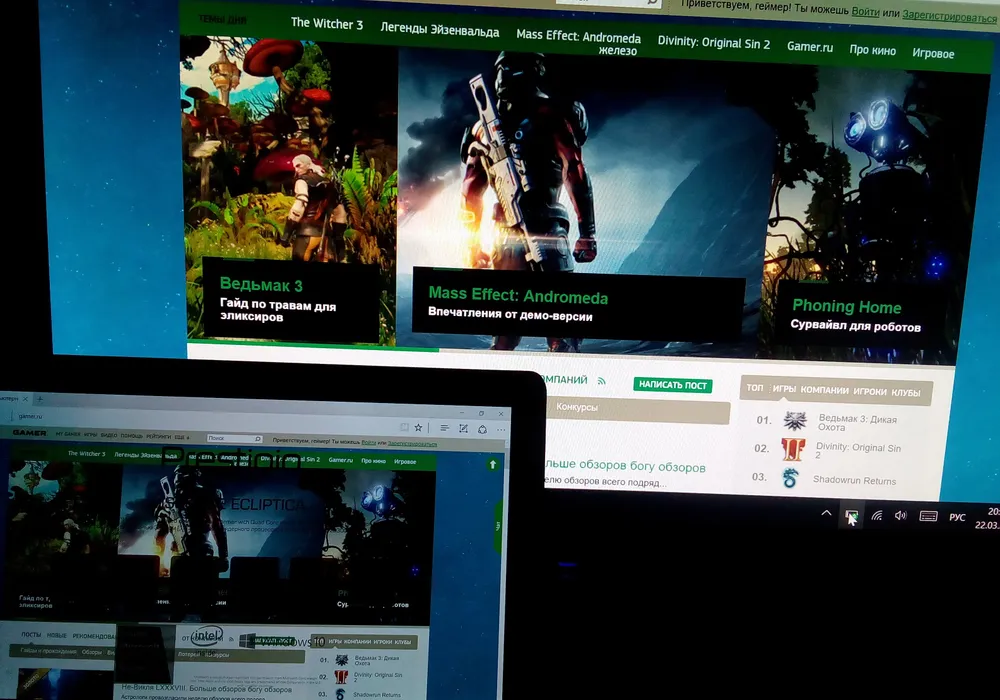Click the GAMER logo on the tablet
The height and width of the screenshot is (700, 1000).
(29, 433)
